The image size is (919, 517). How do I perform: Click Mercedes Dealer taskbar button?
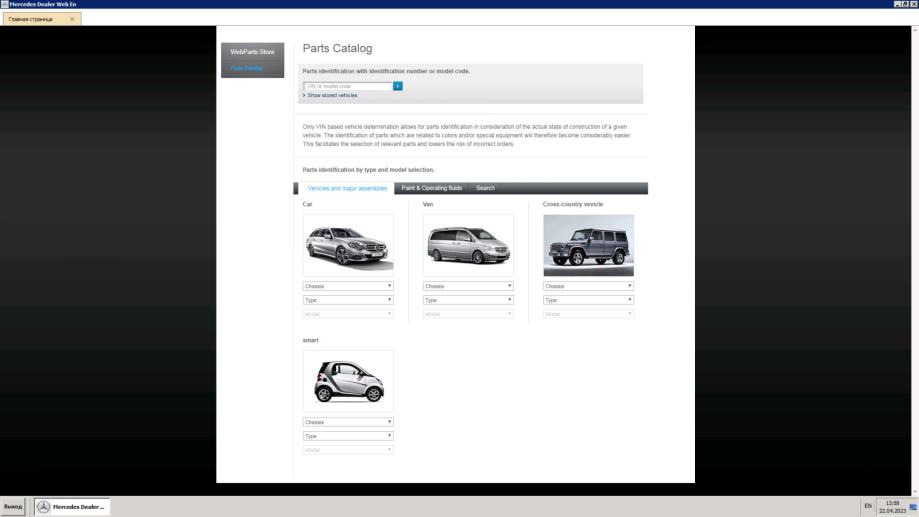pyautogui.click(x=72, y=506)
